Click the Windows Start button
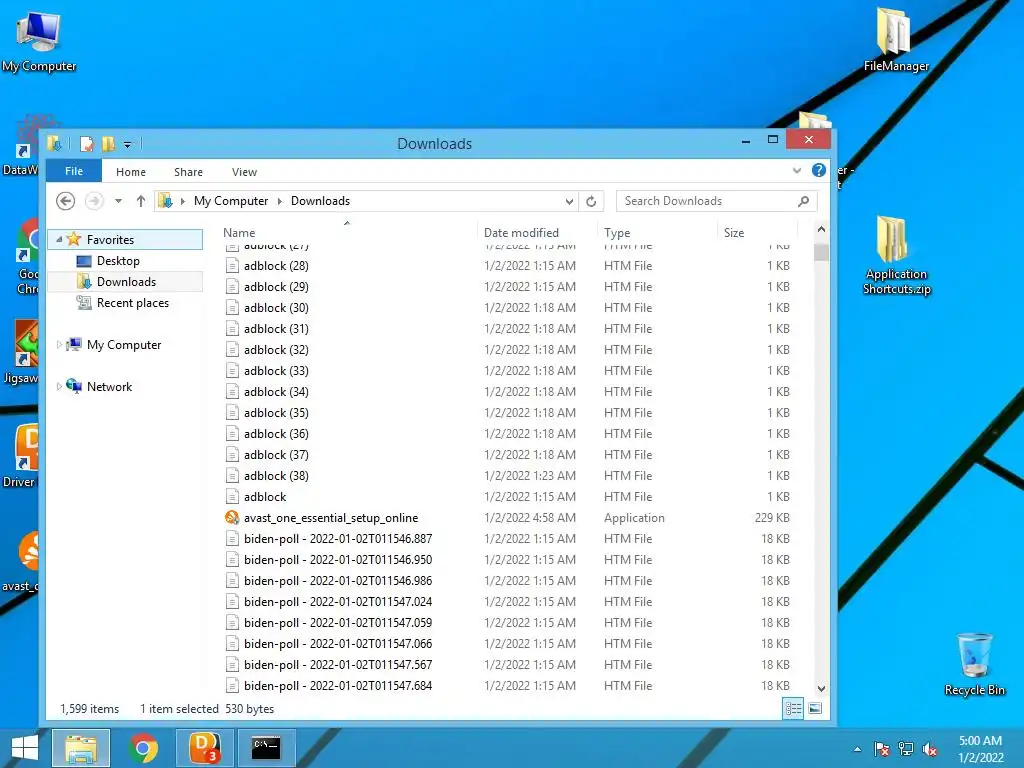Image resolution: width=1024 pixels, height=768 pixels. coord(24,748)
